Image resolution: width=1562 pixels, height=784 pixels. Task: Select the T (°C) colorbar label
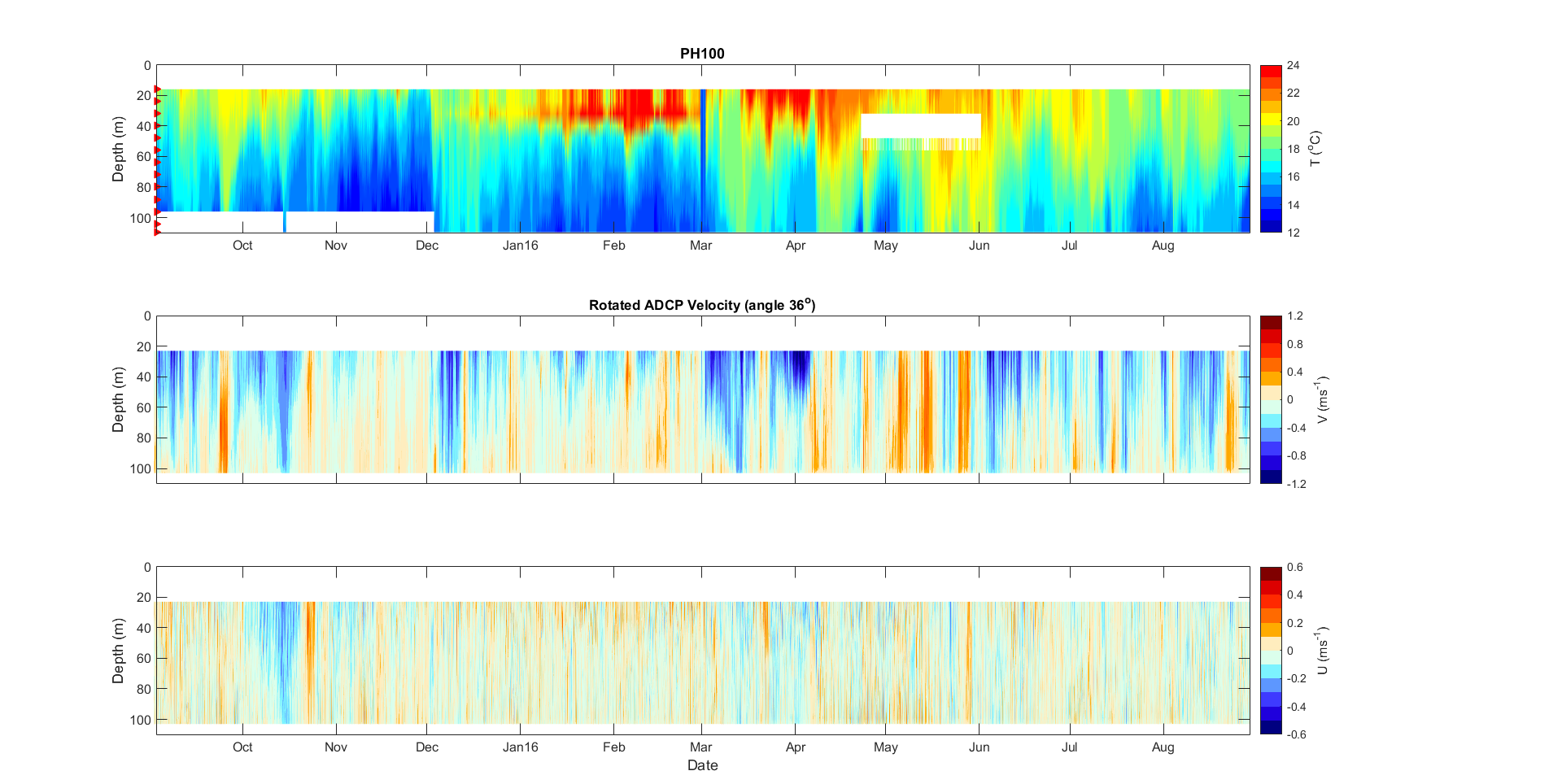click(1315, 149)
